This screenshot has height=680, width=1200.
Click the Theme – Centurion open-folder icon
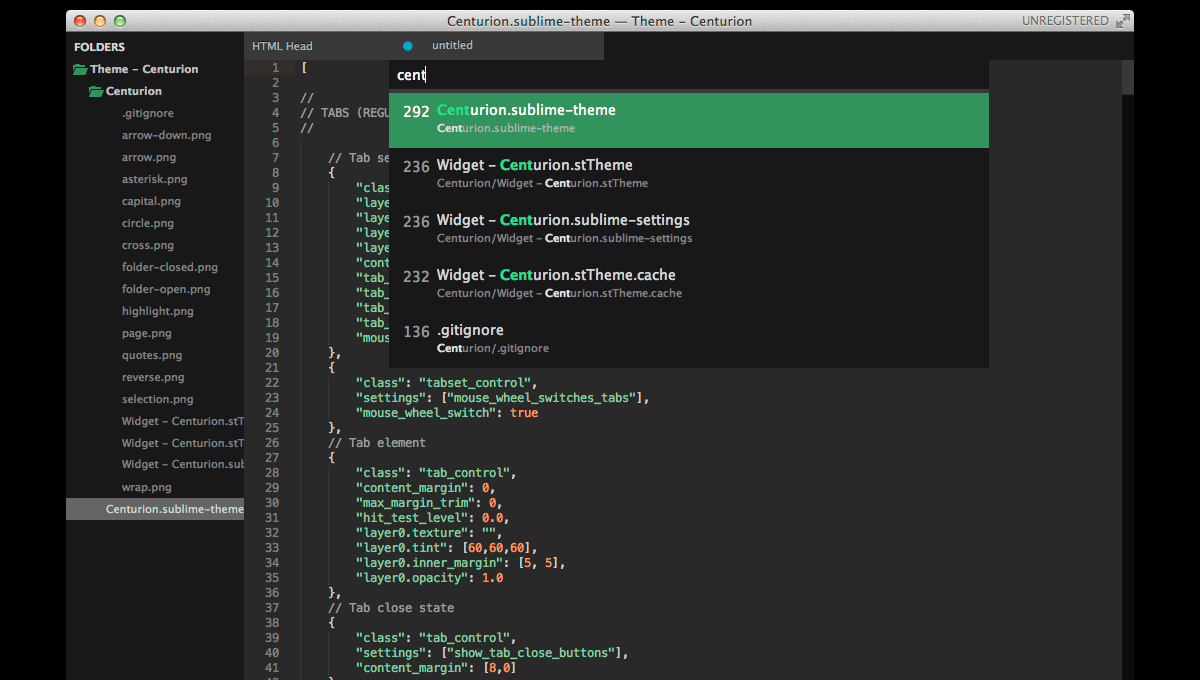81,70
